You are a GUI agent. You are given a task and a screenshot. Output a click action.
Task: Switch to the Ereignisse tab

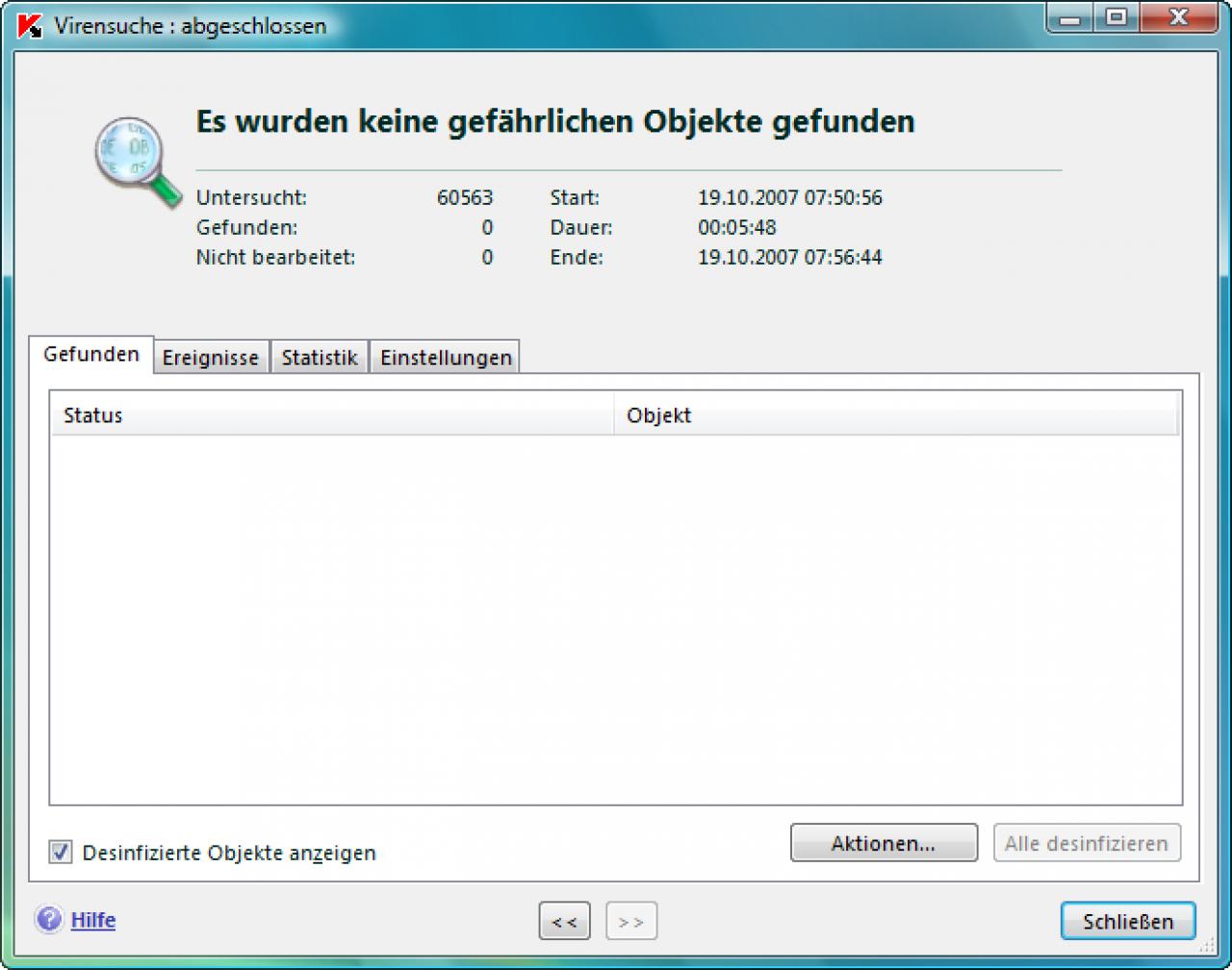tap(211, 357)
